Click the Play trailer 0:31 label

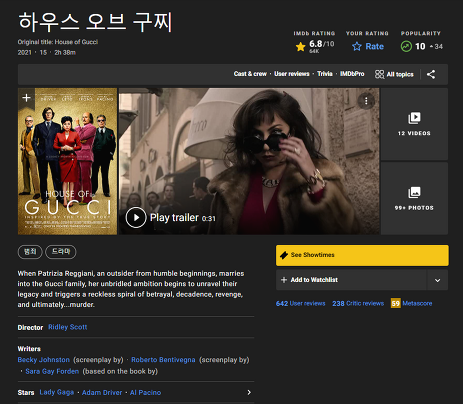tap(183, 218)
